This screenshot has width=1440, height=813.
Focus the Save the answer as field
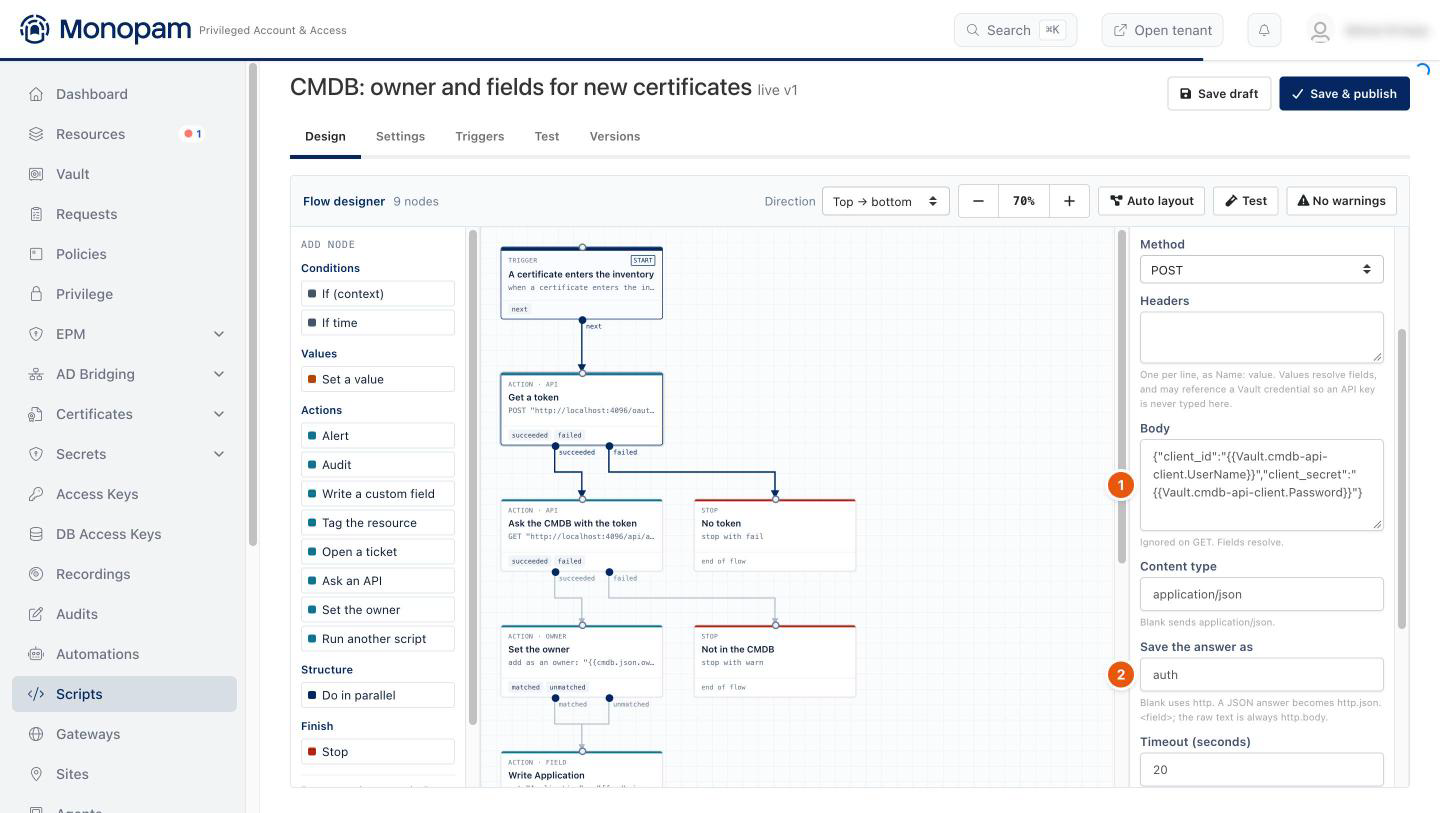[1261, 675]
